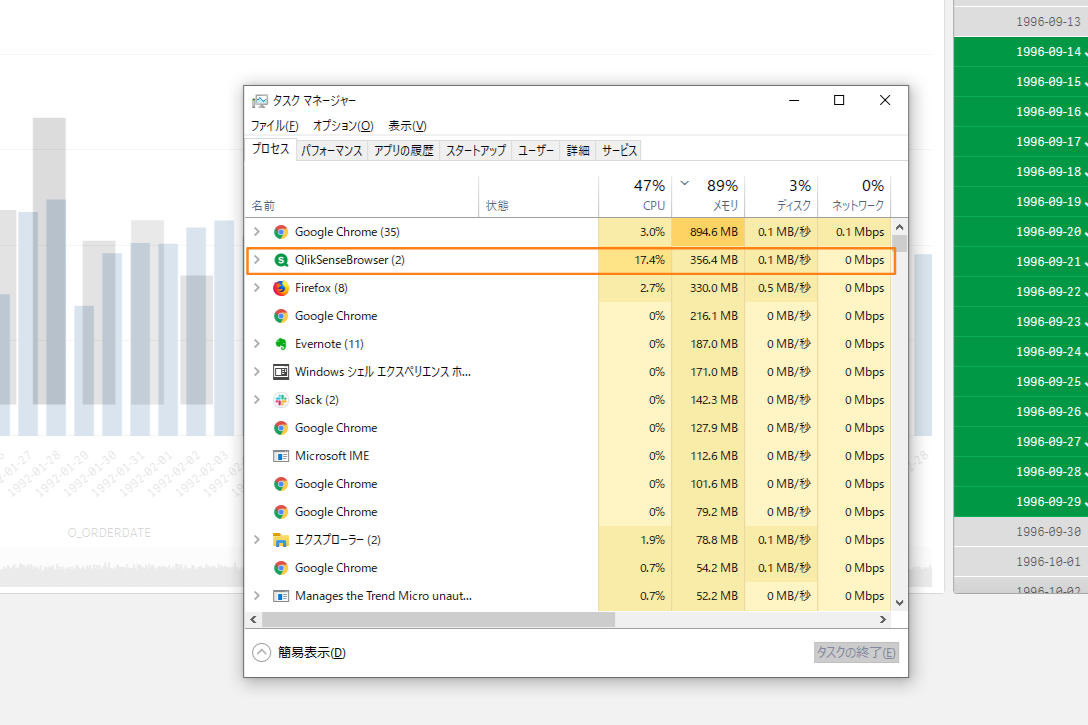Click the Chrome icon in the 127.9 MB row
Viewport: 1088px width, 725px height.
pos(281,428)
